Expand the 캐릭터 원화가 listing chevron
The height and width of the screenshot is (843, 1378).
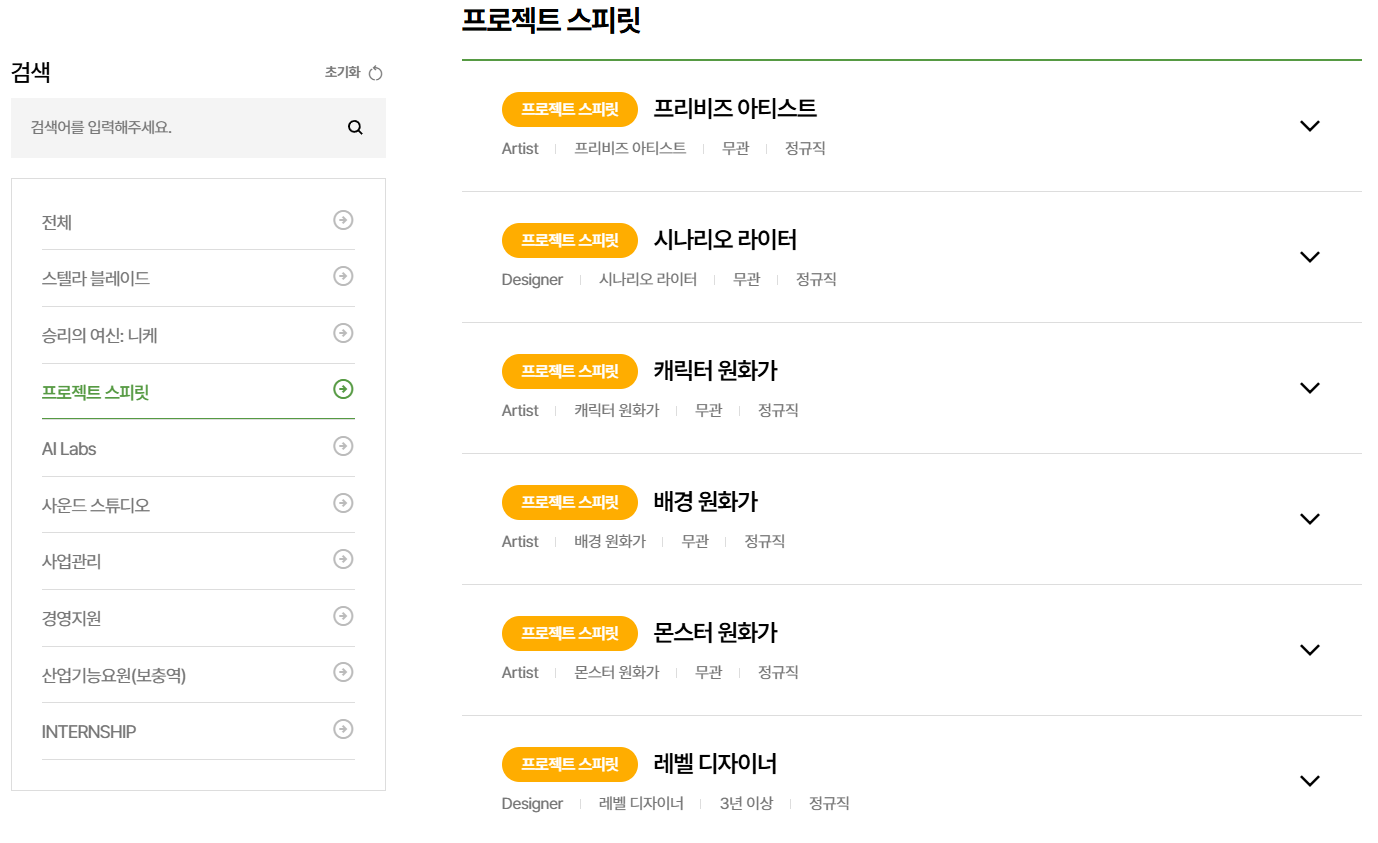(1309, 388)
